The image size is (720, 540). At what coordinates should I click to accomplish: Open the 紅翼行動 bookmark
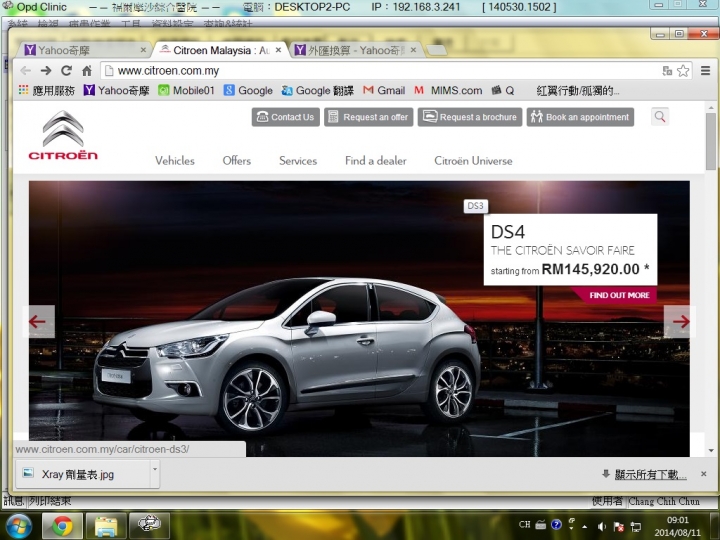[578, 90]
